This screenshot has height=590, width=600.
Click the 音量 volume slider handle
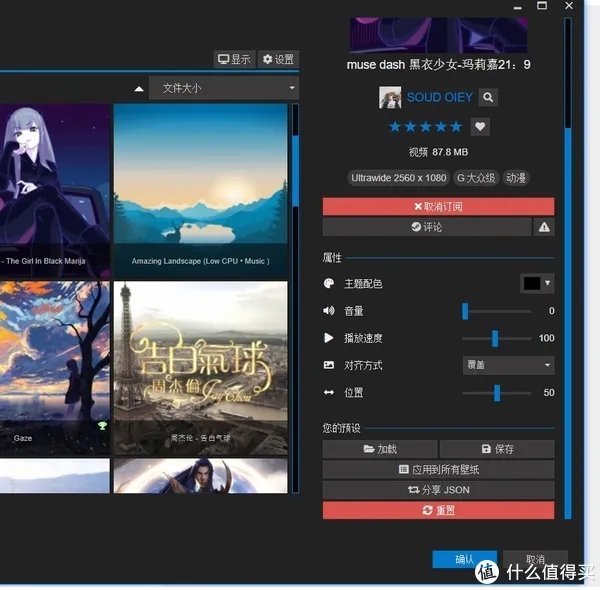(x=465, y=311)
